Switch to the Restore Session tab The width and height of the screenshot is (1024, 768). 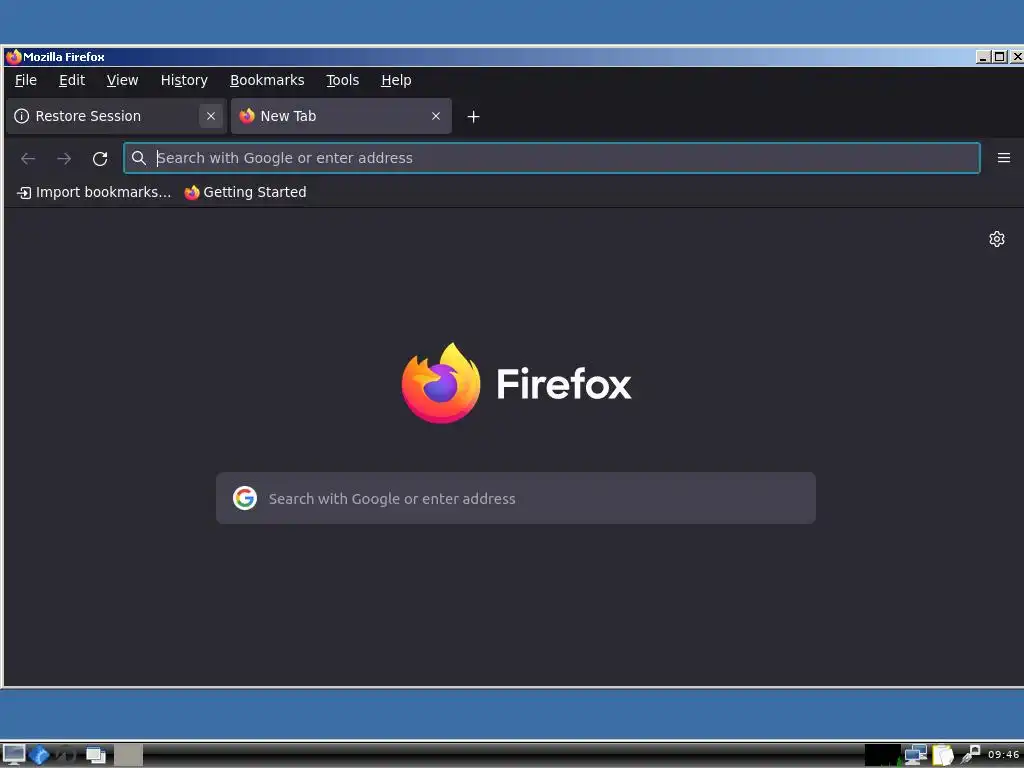click(x=116, y=116)
